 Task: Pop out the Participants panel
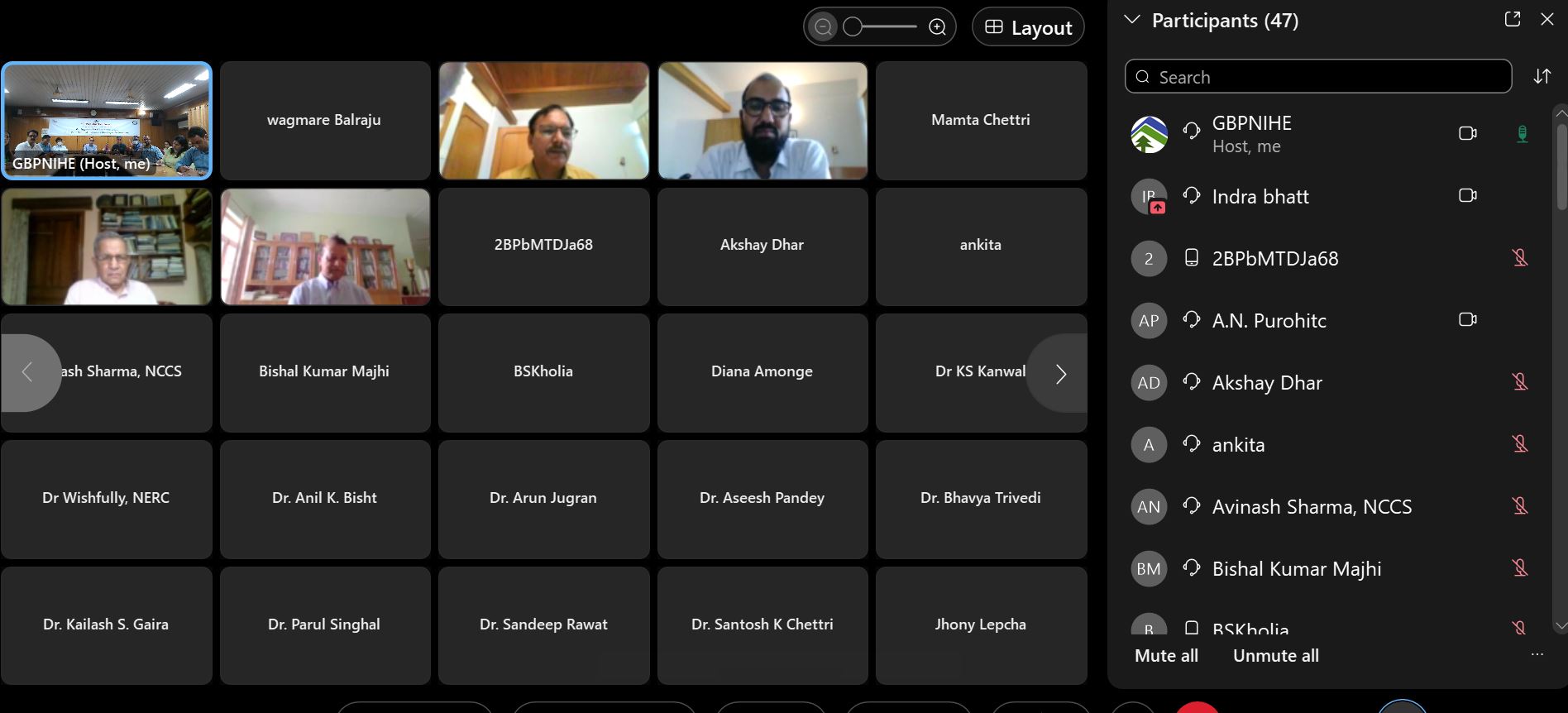click(1512, 19)
